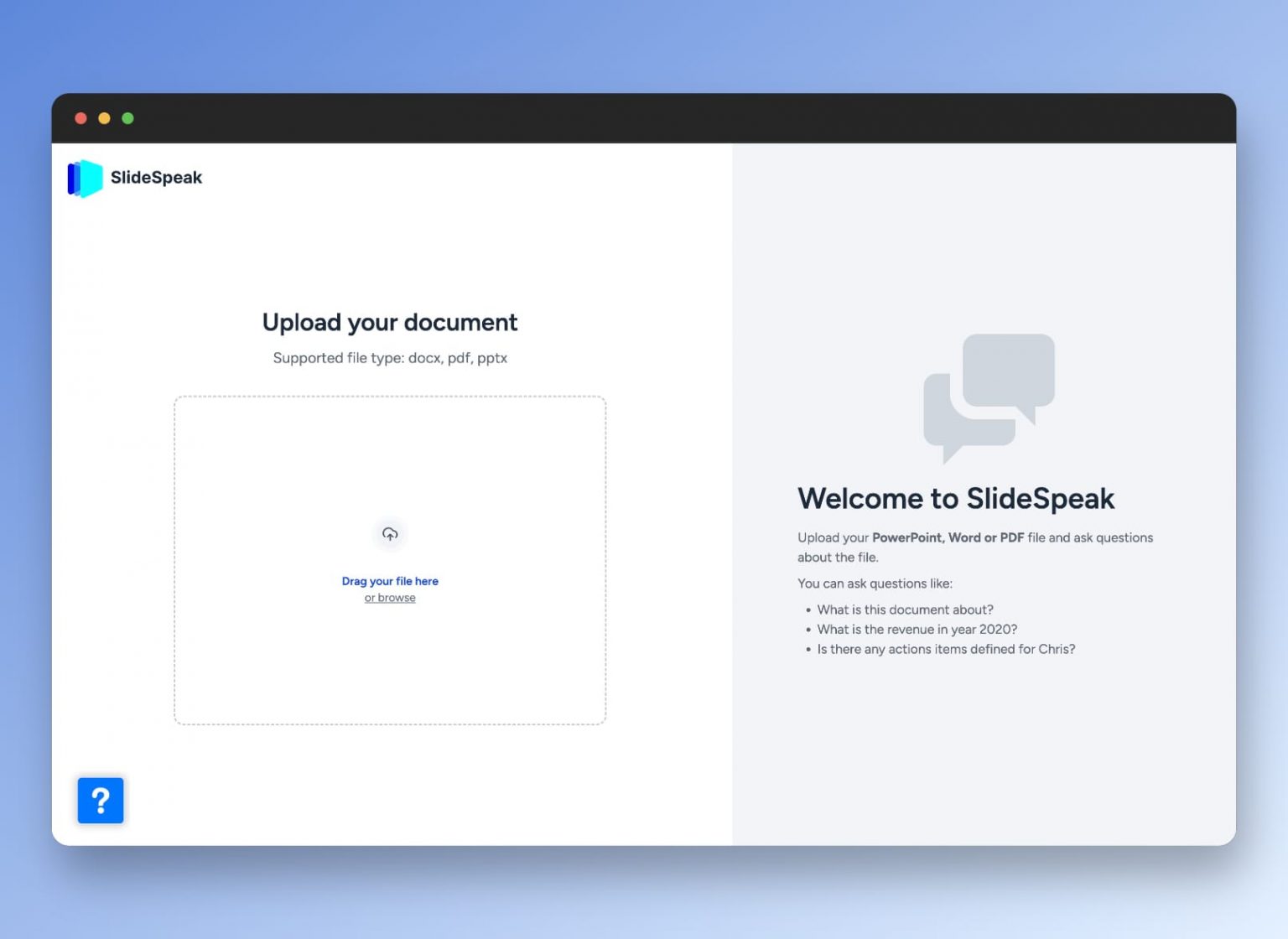Select the "Drag your file here" text

(x=390, y=581)
